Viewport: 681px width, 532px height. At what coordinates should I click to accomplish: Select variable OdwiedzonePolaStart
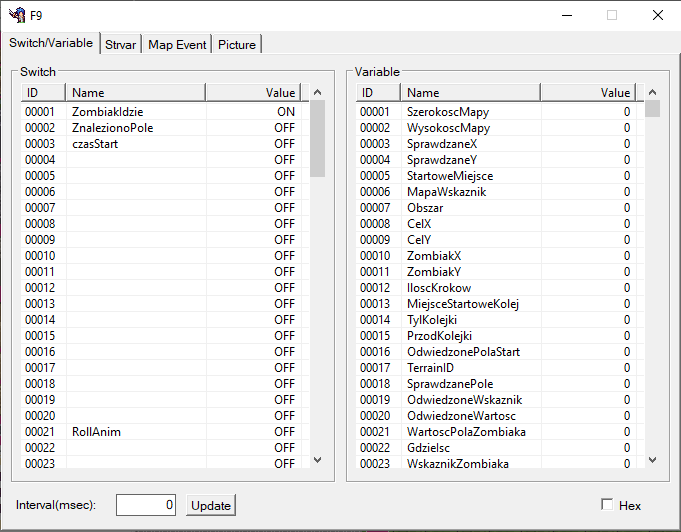point(500,352)
